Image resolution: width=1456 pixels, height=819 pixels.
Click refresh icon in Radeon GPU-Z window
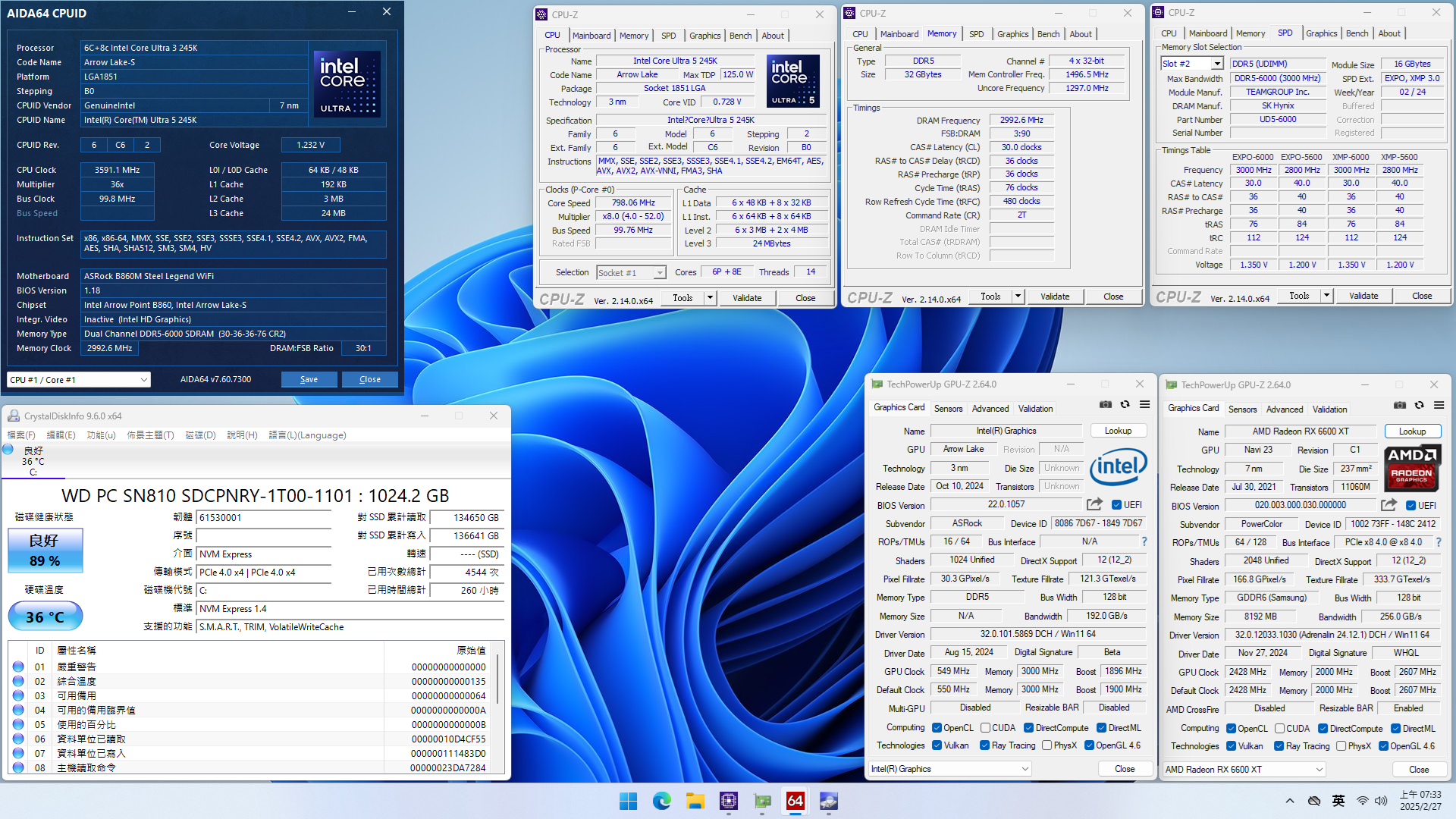pos(1420,406)
